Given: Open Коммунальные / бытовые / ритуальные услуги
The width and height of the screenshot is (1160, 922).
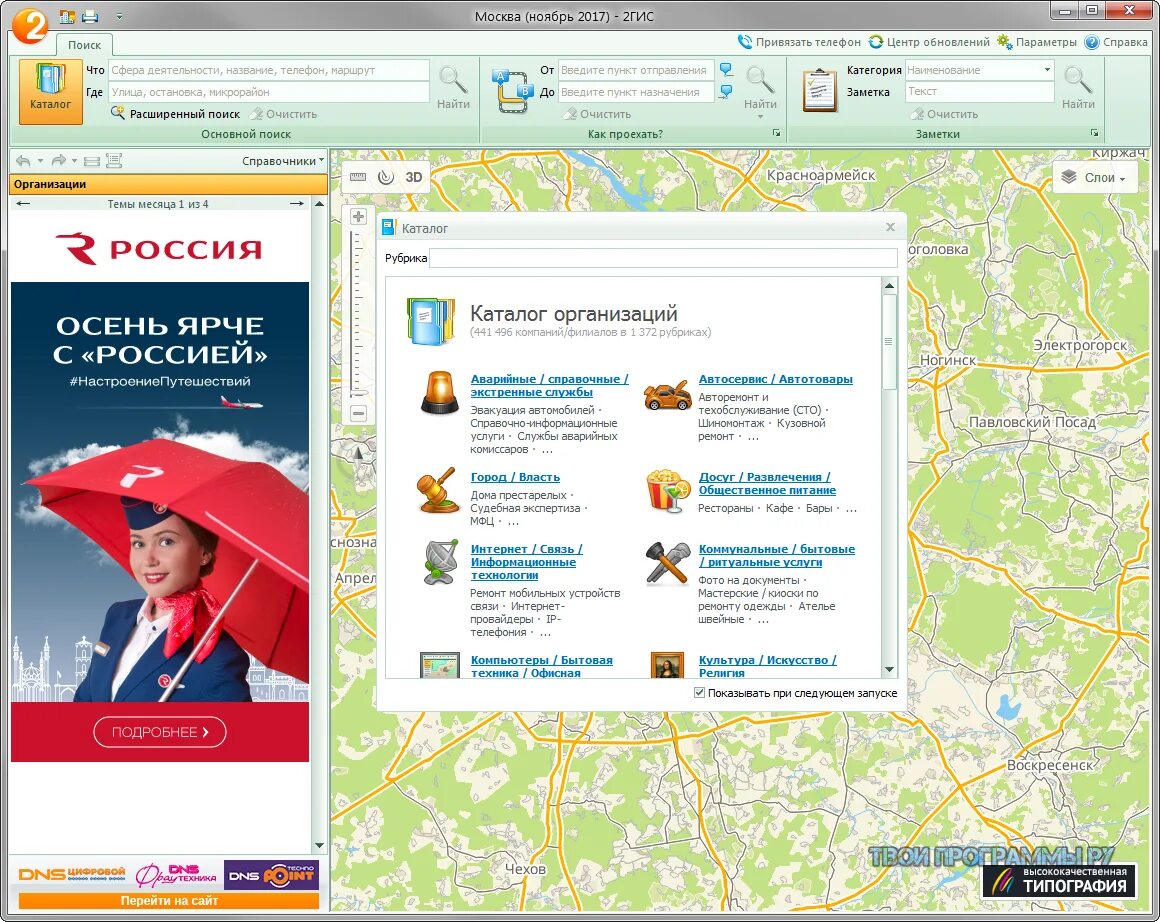Looking at the screenshot, I should click(777, 555).
